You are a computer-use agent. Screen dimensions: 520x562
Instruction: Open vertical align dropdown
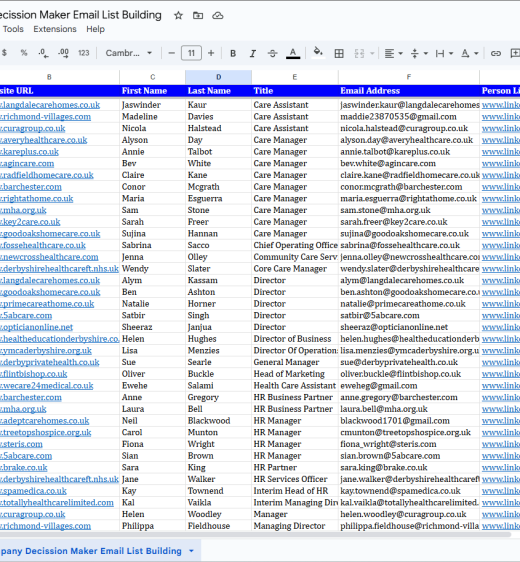click(419, 53)
